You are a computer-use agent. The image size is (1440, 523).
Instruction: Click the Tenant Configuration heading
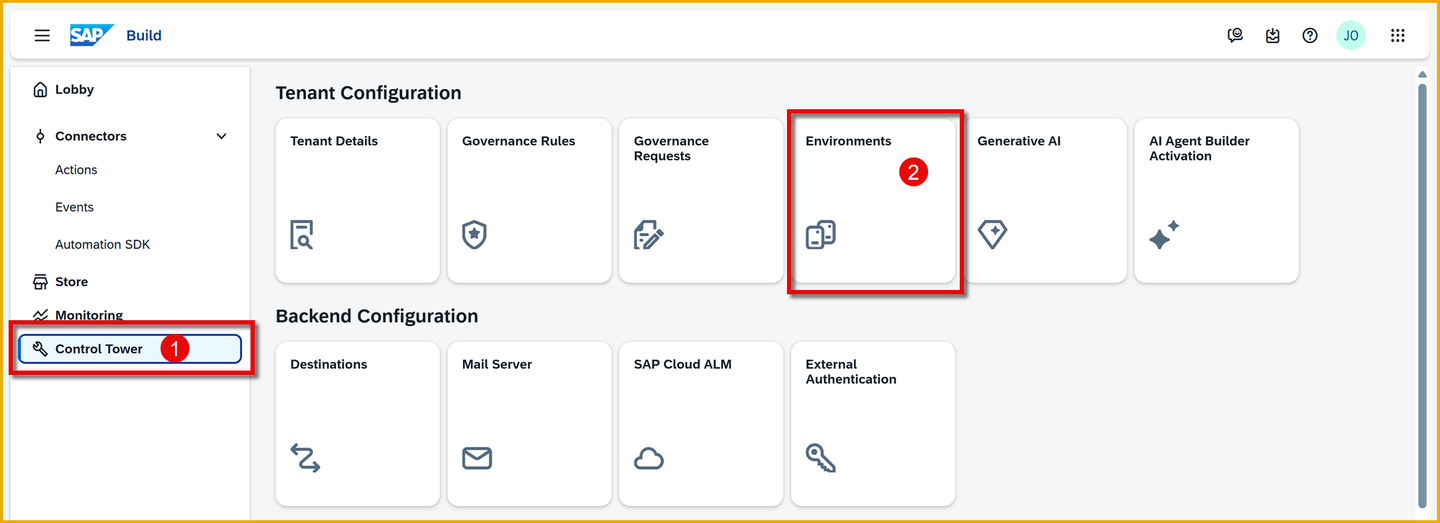pyautogui.click(x=368, y=93)
